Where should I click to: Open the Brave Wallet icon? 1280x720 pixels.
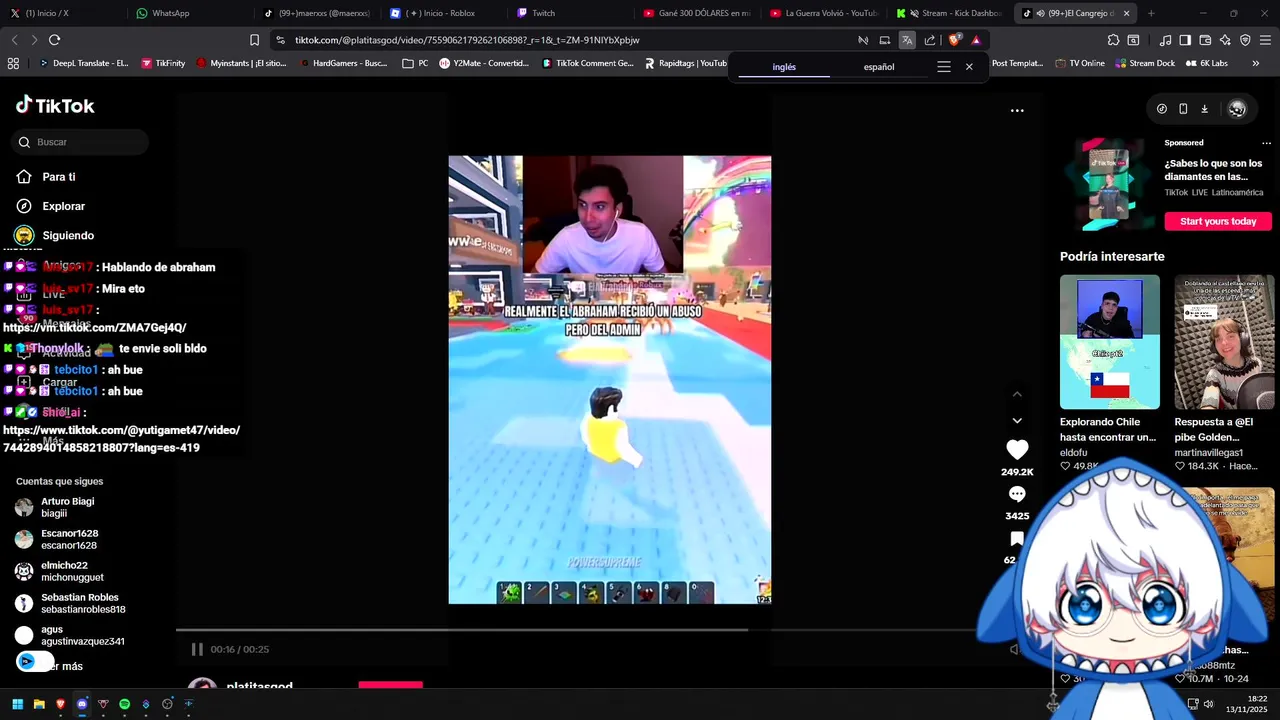click(x=1205, y=40)
